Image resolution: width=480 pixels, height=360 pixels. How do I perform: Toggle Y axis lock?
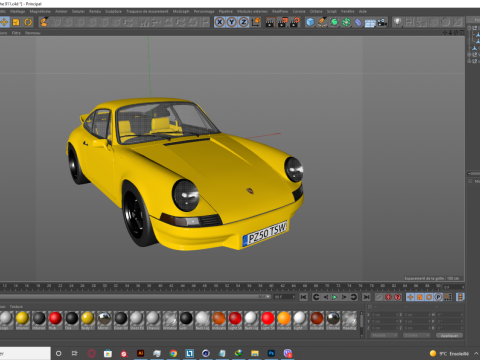pos(231,22)
